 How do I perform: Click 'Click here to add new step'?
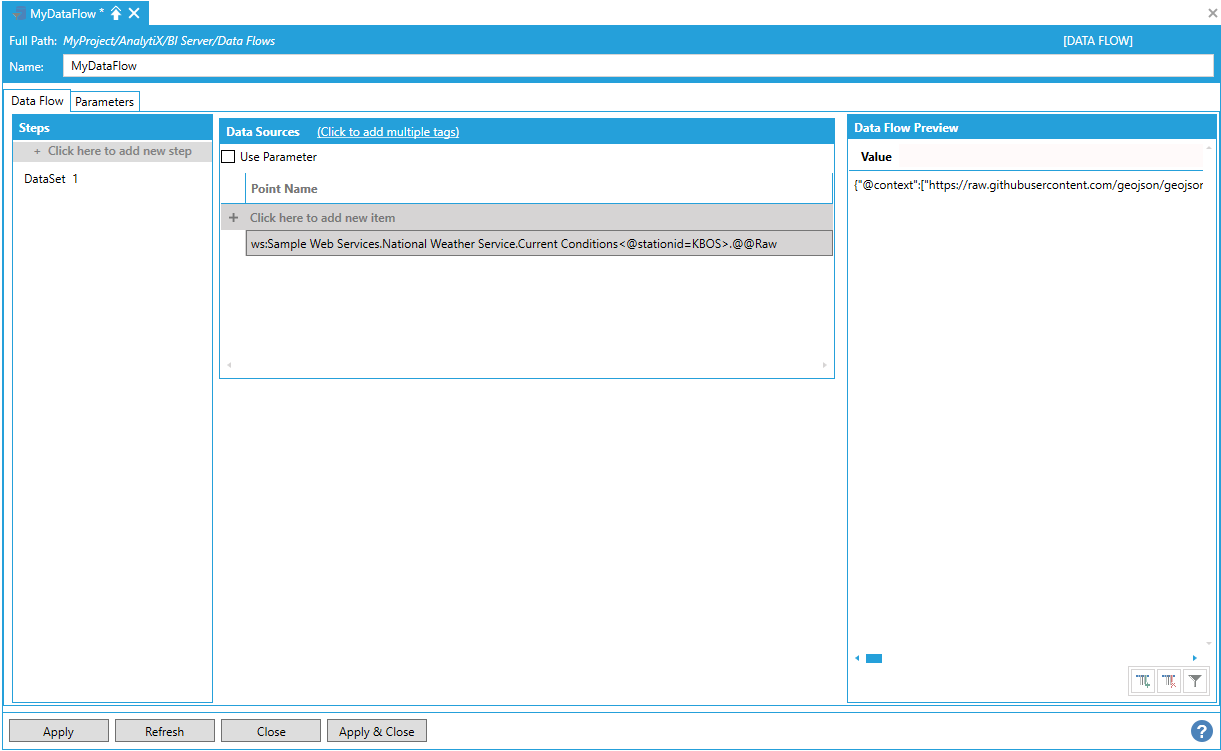113,151
